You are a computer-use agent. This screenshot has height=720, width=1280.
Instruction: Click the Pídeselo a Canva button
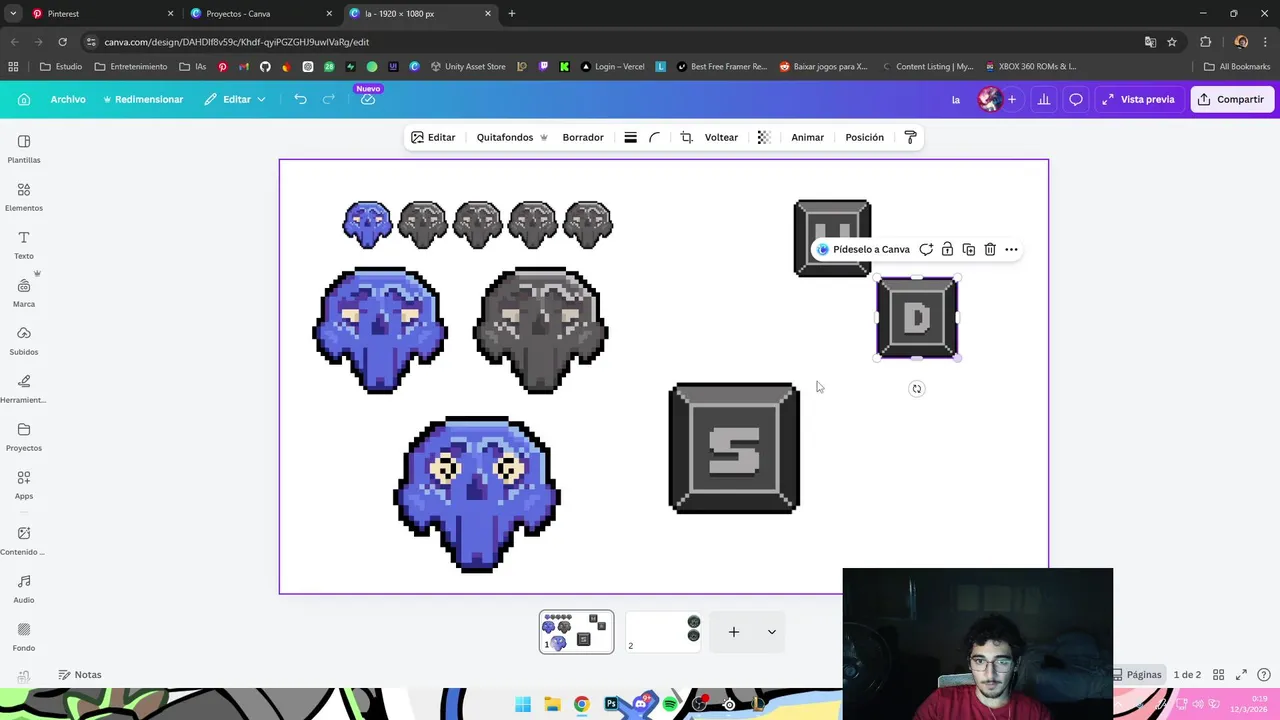pyautogui.click(x=863, y=249)
